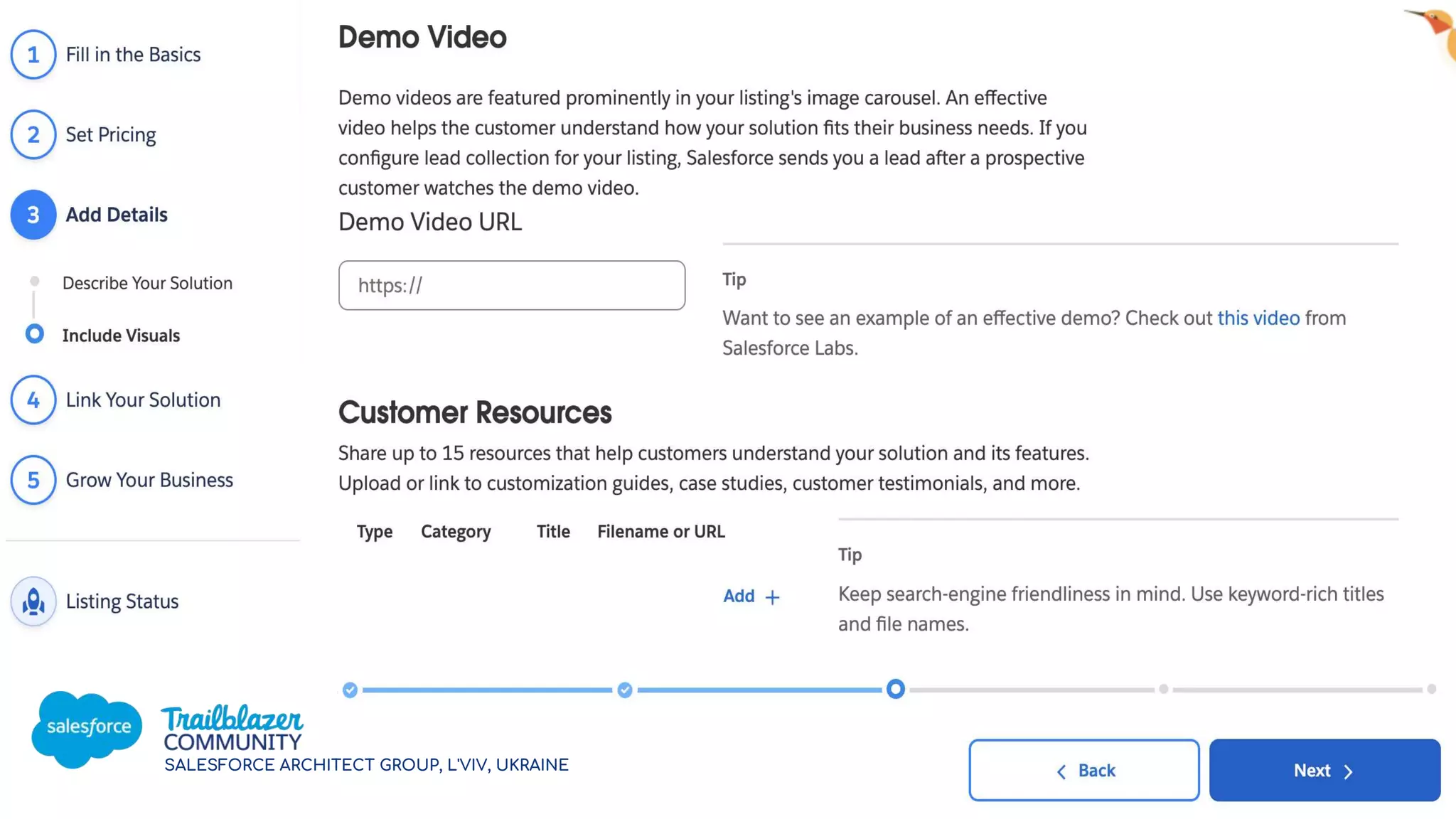This screenshot has width=1456, height=819.
Task: Click the Salesforce cloud logo
Action: click(x=87, y=727)
